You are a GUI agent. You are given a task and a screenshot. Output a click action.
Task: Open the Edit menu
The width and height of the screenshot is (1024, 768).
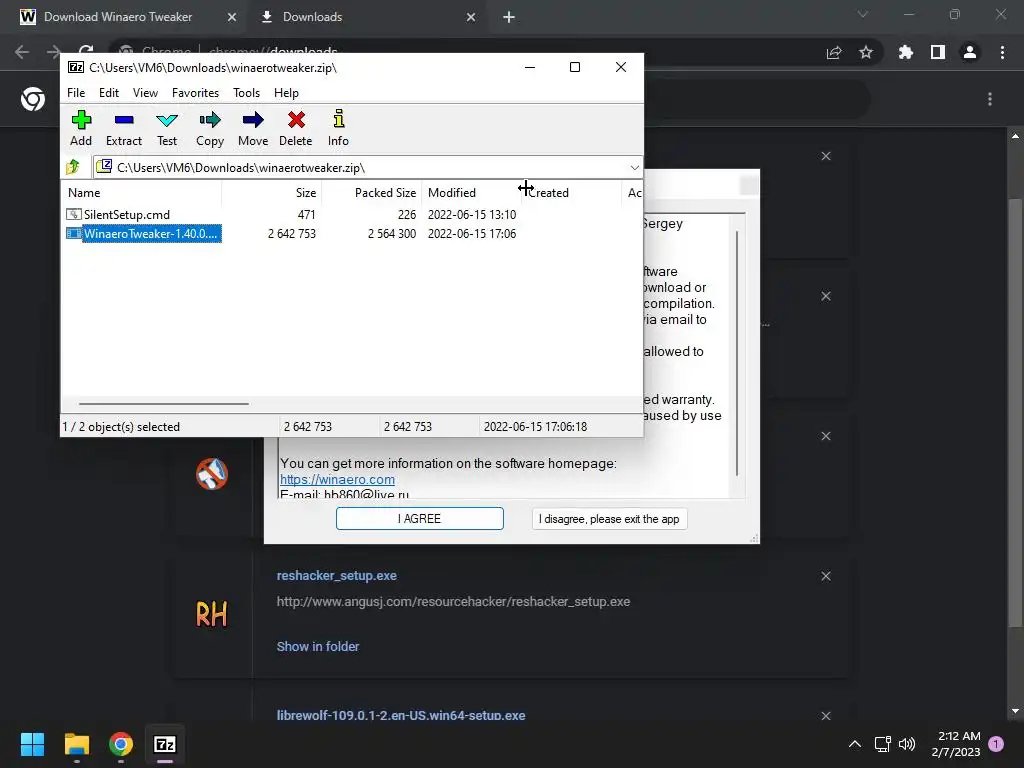[108, 93]
